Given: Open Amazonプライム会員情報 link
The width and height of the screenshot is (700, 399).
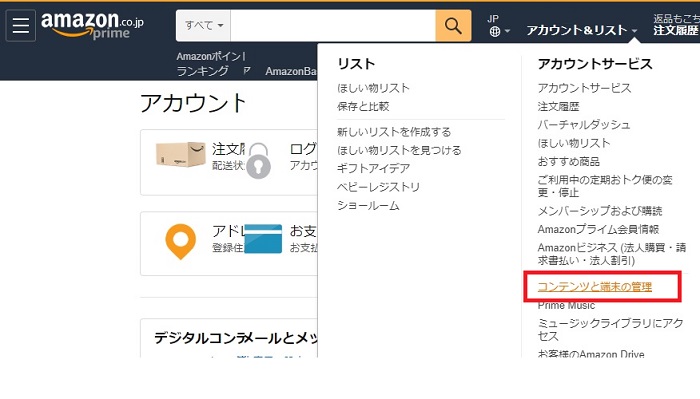Looking at the screenshot, I should [x=598, y=229].
